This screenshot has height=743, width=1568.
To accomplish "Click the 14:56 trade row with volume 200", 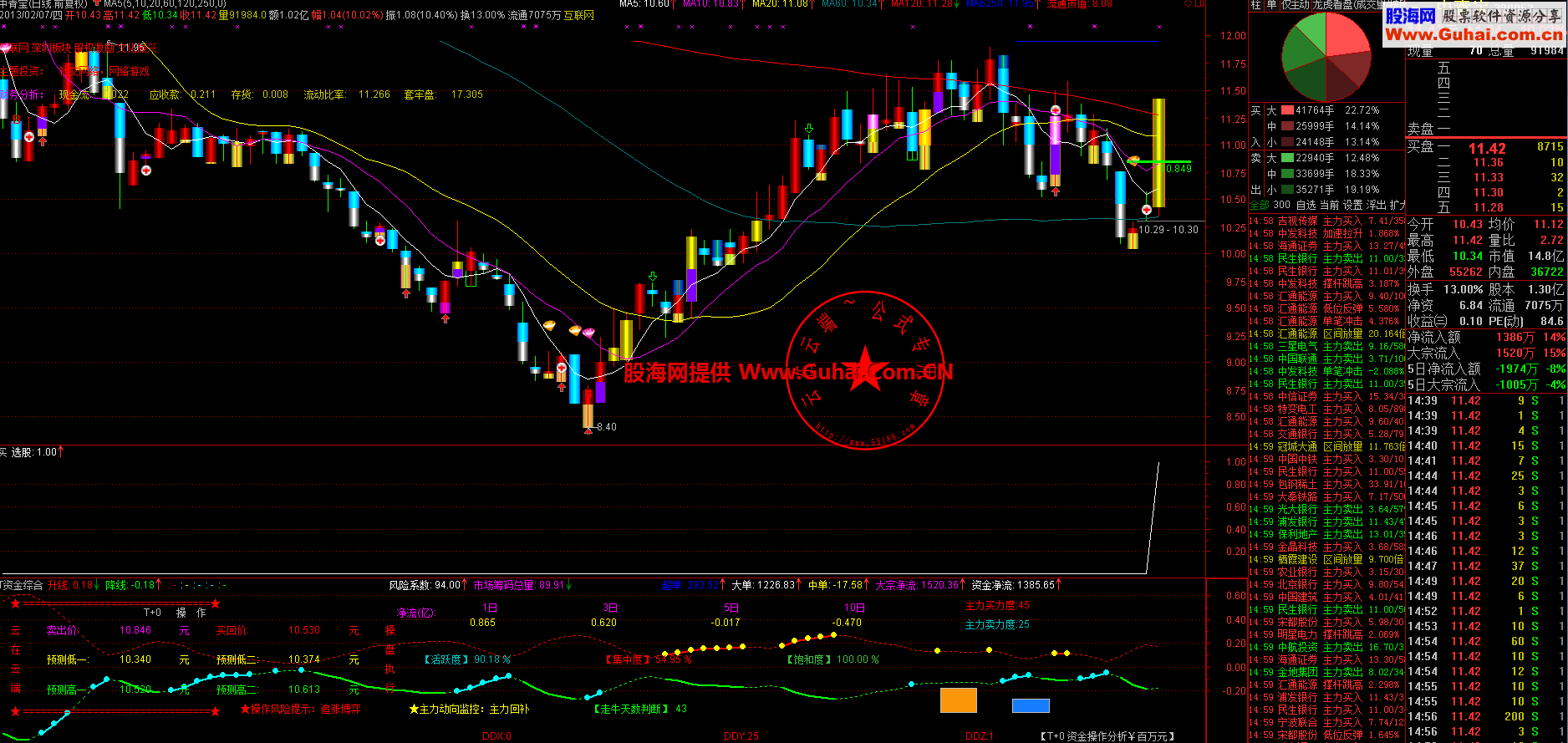I will click(1486, 716).
